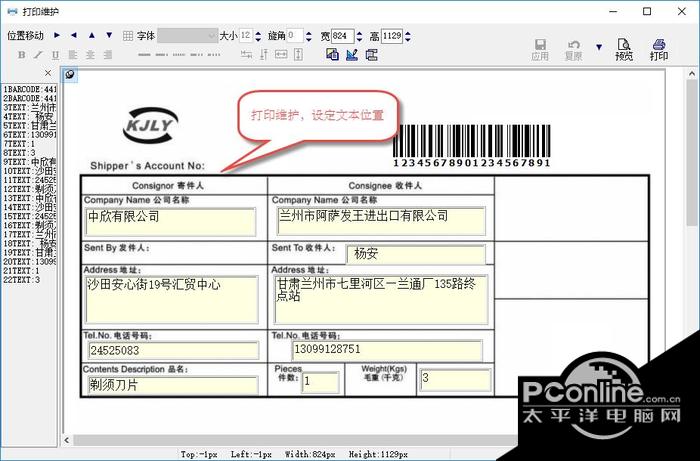This screenshot has height=461, width=700.
Task: Move position down with the down arrow
Action: [x=109, y=35]
